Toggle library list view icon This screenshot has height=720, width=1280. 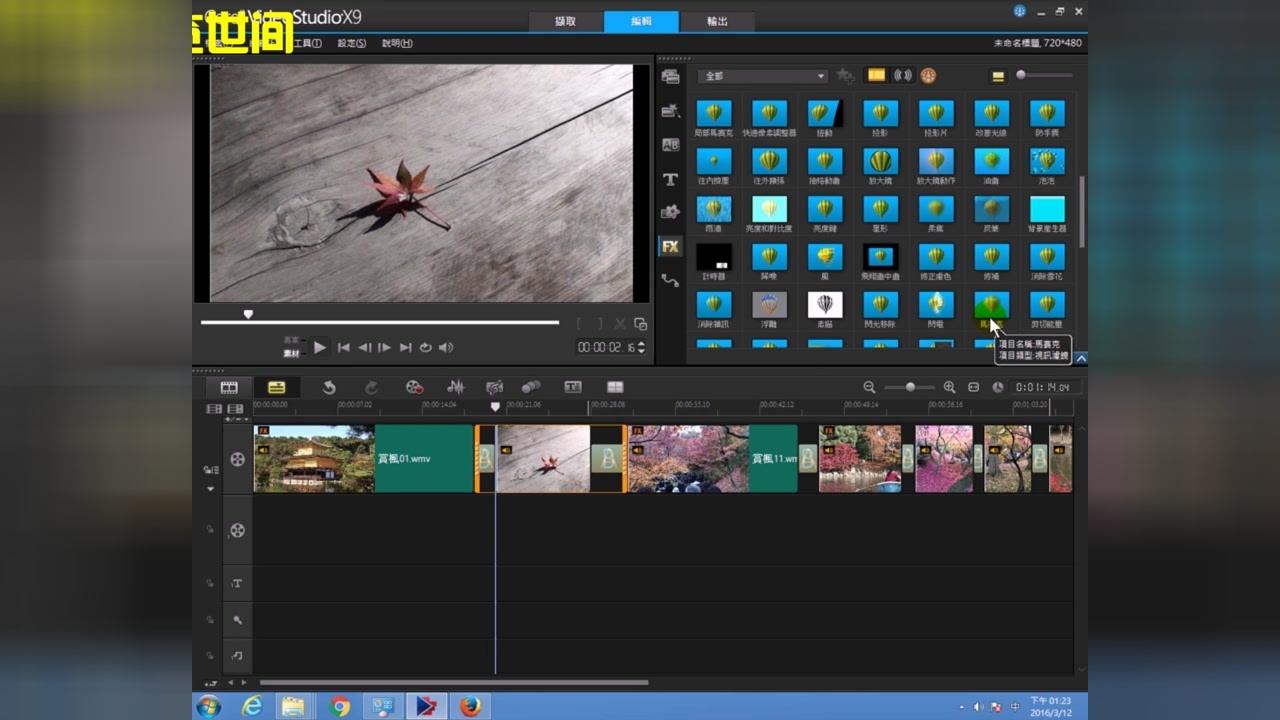(x=997, y=76)
